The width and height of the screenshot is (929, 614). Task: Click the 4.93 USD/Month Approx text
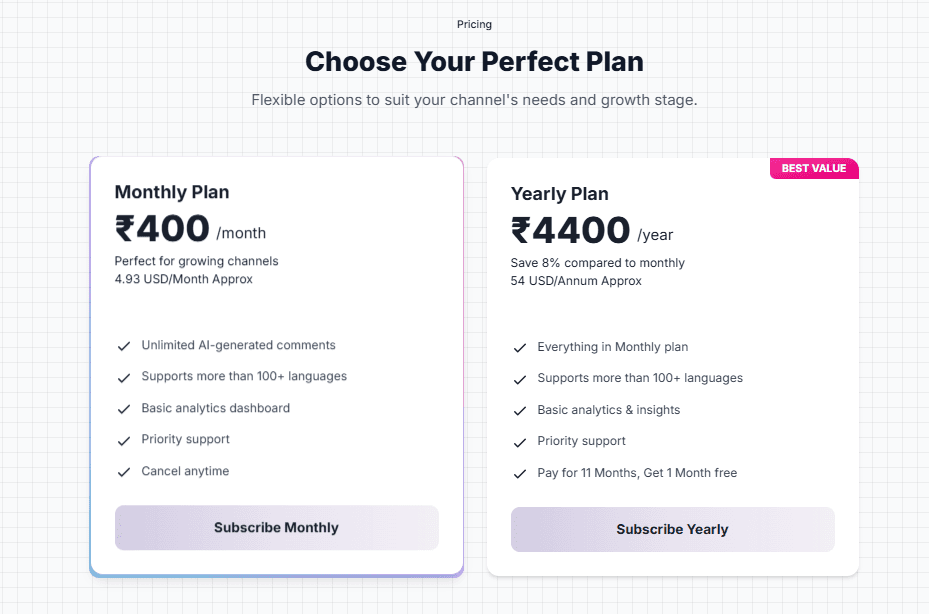184,279
